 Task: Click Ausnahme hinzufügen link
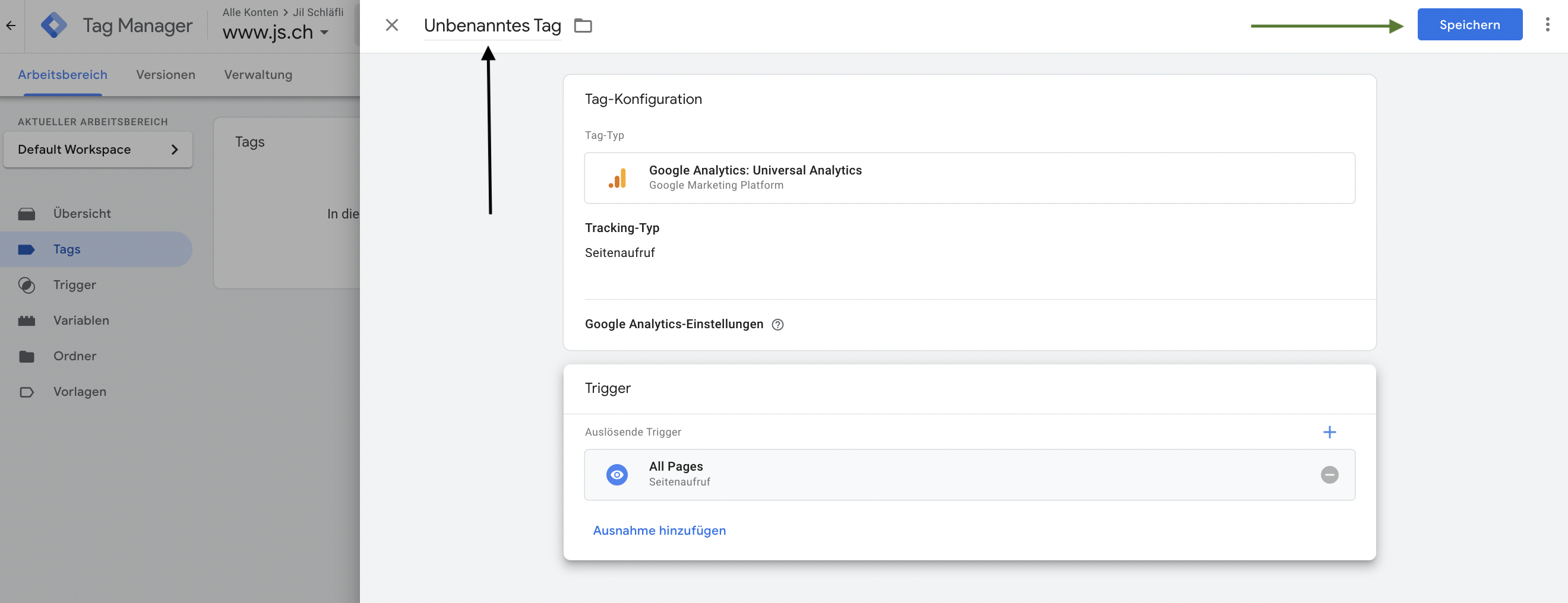[x=659, y=531]
